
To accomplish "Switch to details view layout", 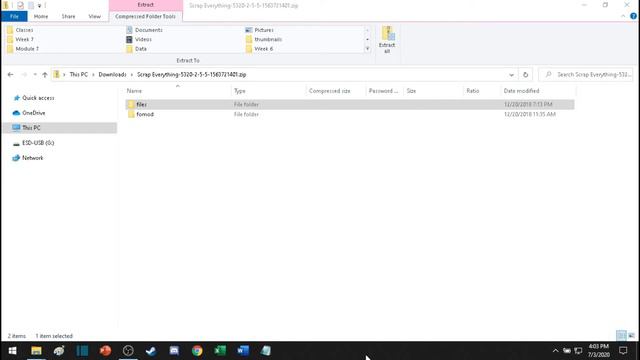I will tap(621, 336).
